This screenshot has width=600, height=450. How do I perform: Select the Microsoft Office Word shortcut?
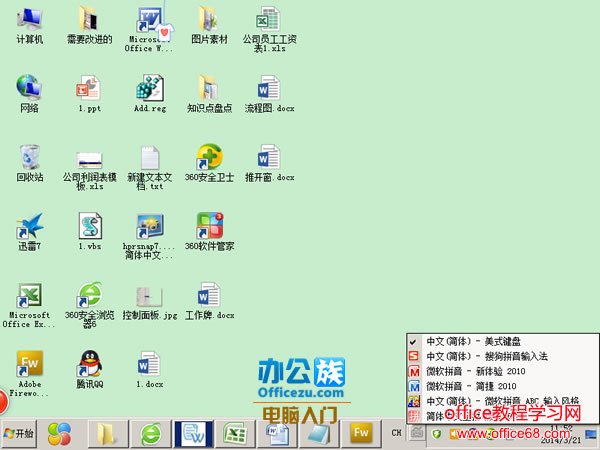[x=150, y=29]
